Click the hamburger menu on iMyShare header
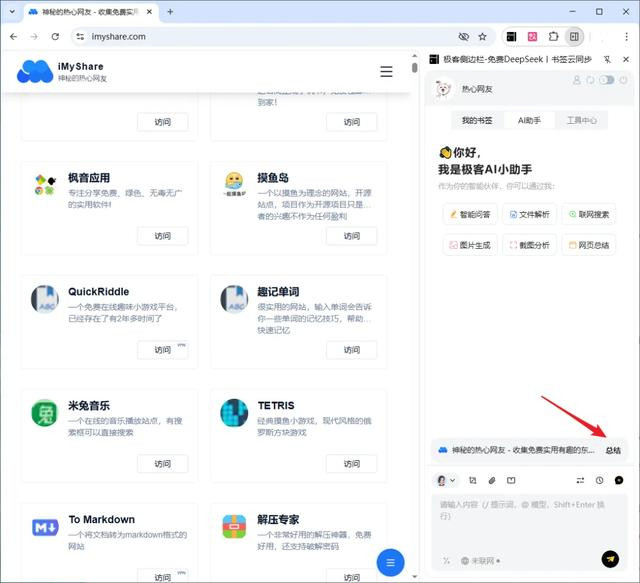Image resolution: width=640 pixels, height=583 pixels. (386, 71)
